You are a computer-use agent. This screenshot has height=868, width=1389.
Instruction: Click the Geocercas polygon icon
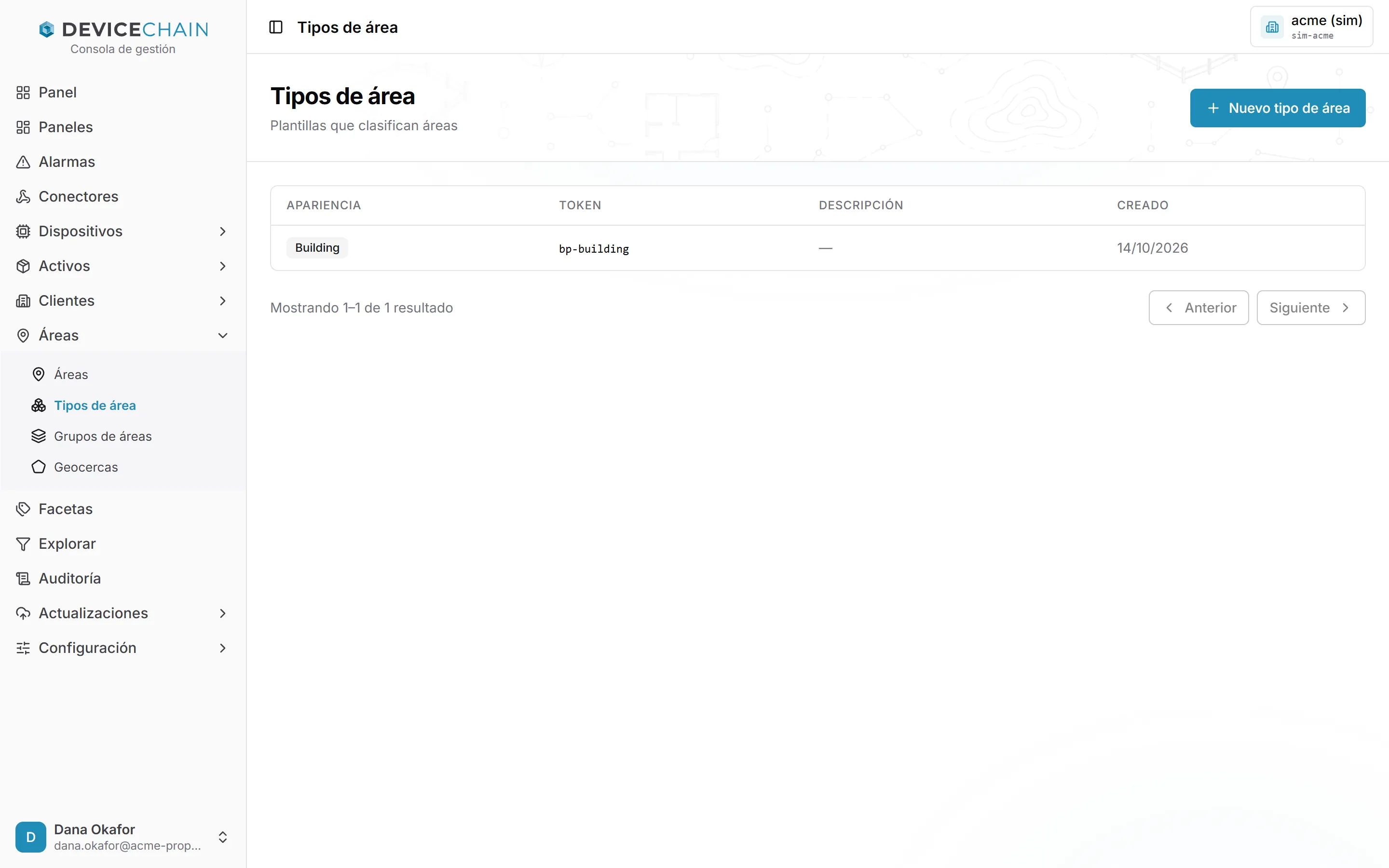(x=39, y=467)
